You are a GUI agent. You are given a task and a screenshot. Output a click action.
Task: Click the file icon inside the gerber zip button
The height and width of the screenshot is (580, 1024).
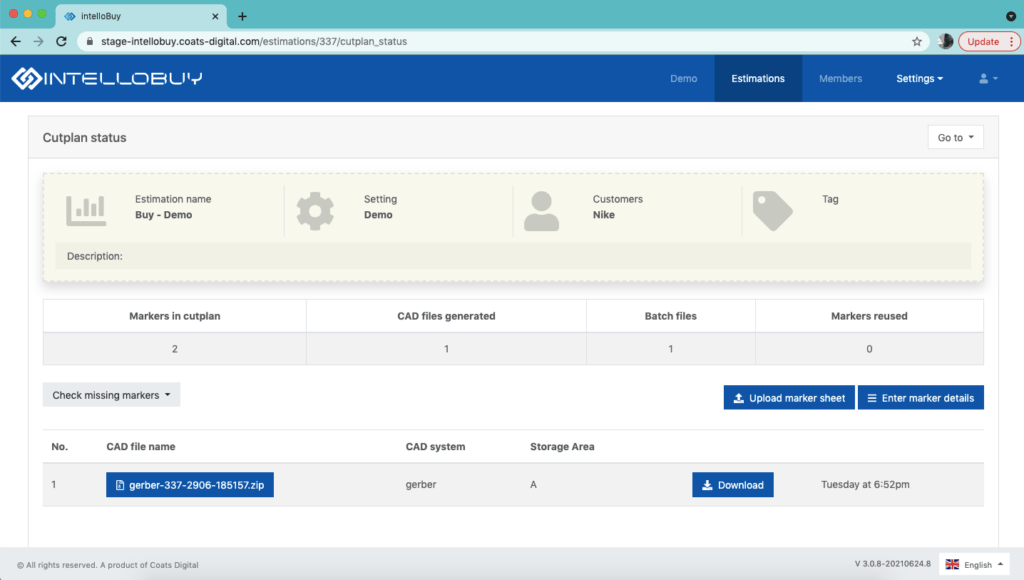pyautogui.click(x=119, y=484)
